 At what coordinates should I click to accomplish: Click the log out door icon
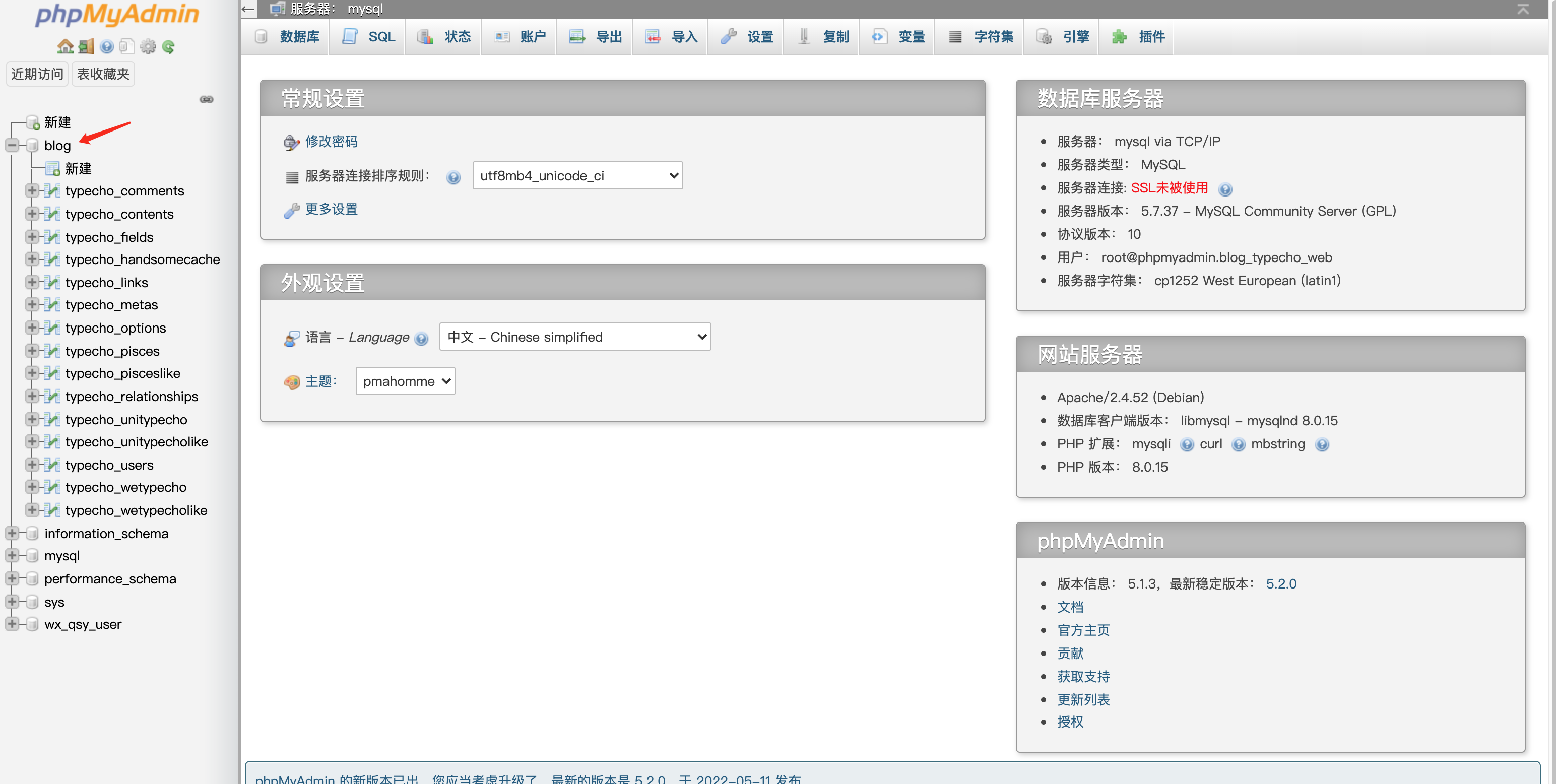click(86, 46)
